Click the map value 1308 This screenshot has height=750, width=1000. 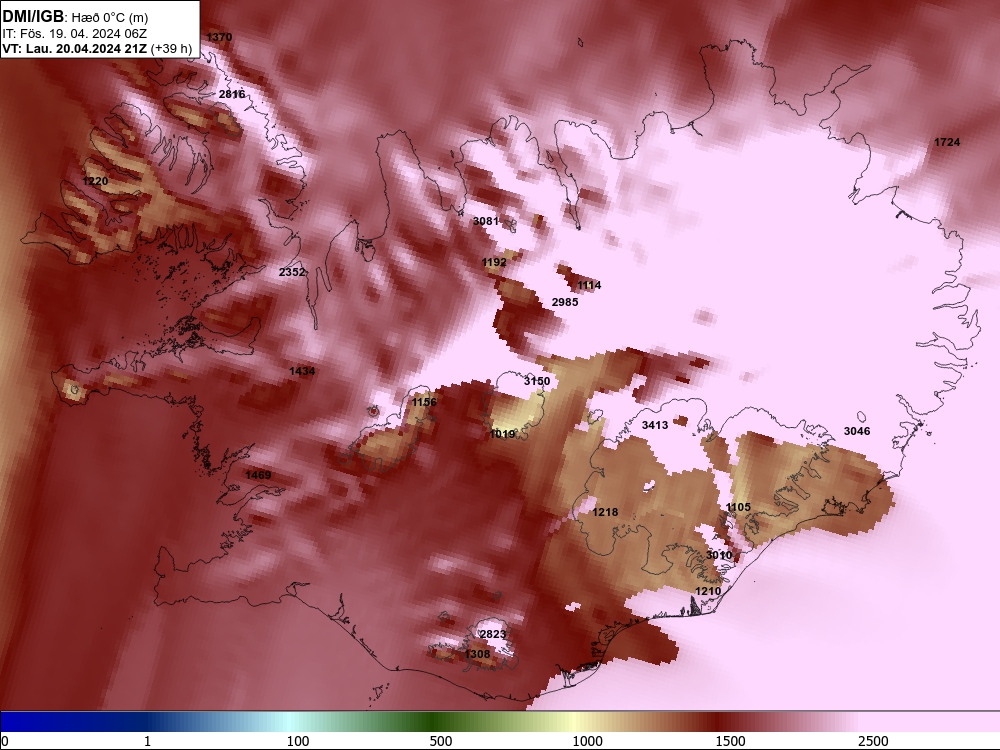[x=478, y=654]
